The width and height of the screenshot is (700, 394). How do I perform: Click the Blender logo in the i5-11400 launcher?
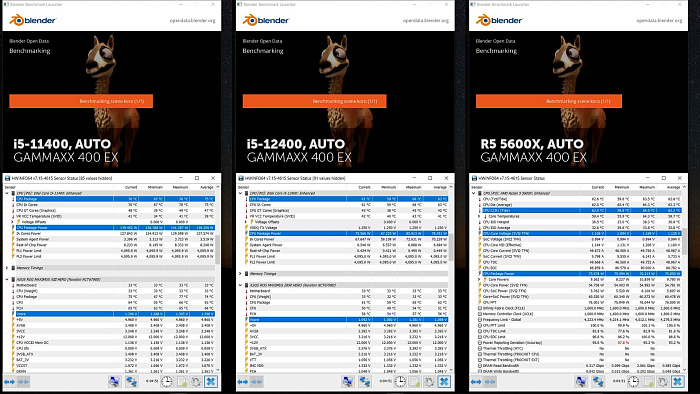click(33, 20)
